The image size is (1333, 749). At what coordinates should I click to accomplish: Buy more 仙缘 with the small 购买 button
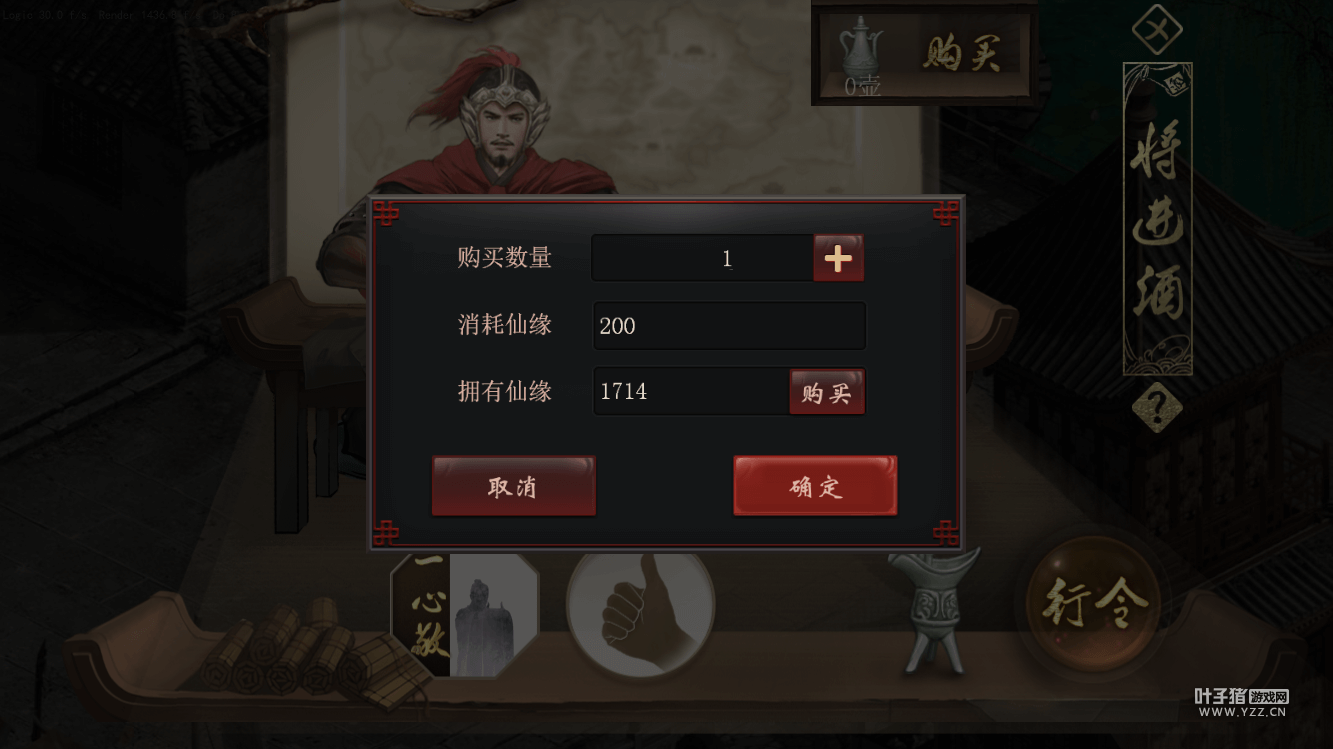(x=827, y=392)
